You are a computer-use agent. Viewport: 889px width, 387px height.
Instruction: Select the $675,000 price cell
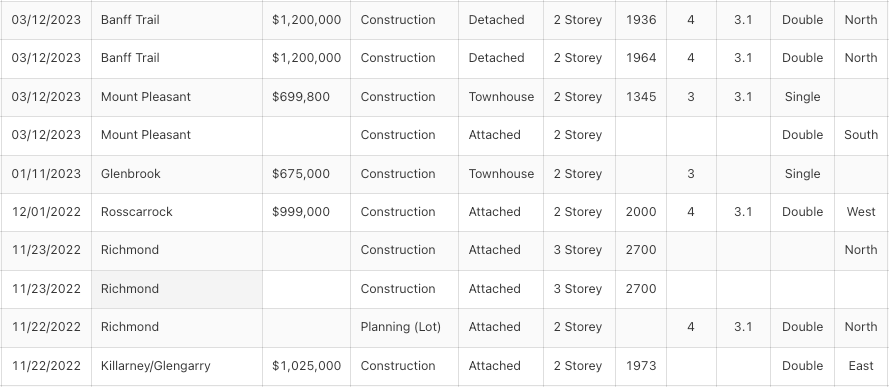pyautogui.click(x=306, y=174)
